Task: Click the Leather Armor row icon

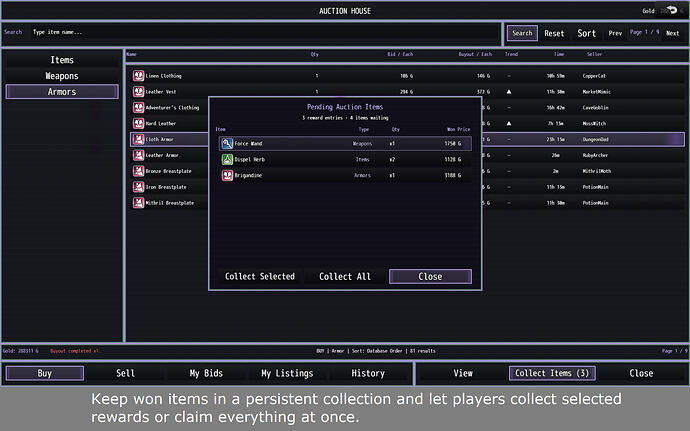Action: [139, 155]
